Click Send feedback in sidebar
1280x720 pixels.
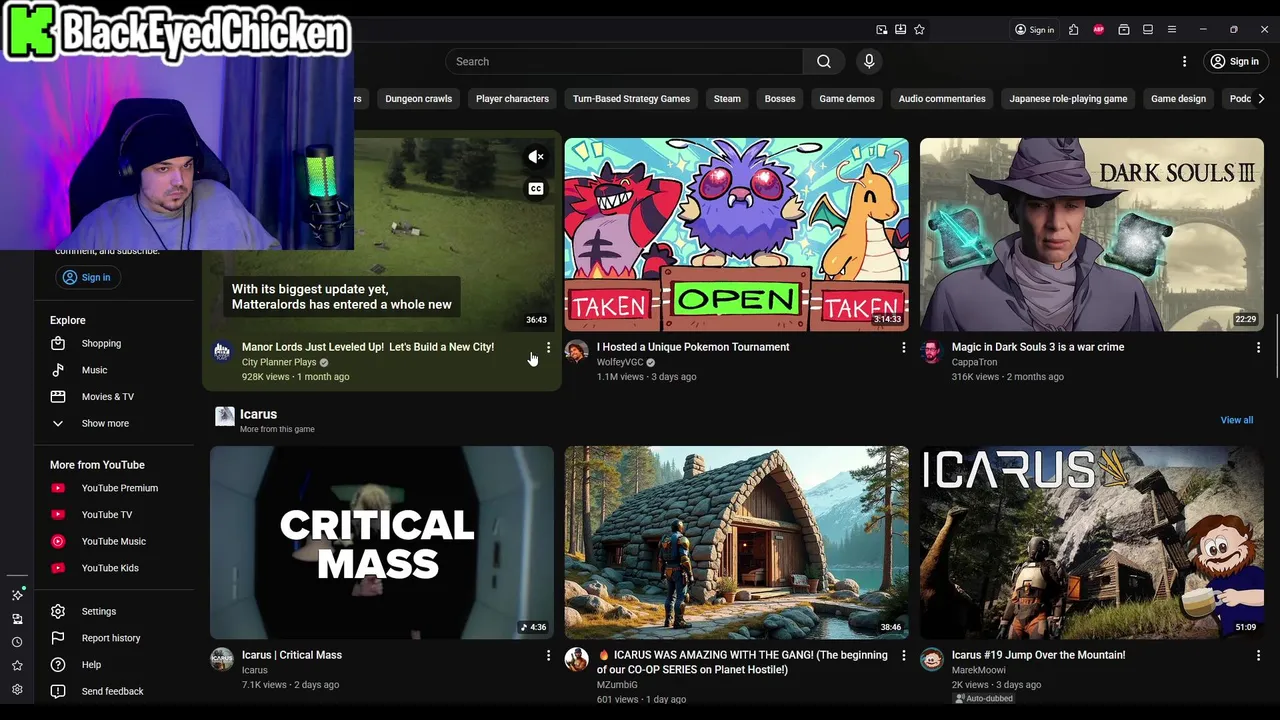[x=114, y=691]
